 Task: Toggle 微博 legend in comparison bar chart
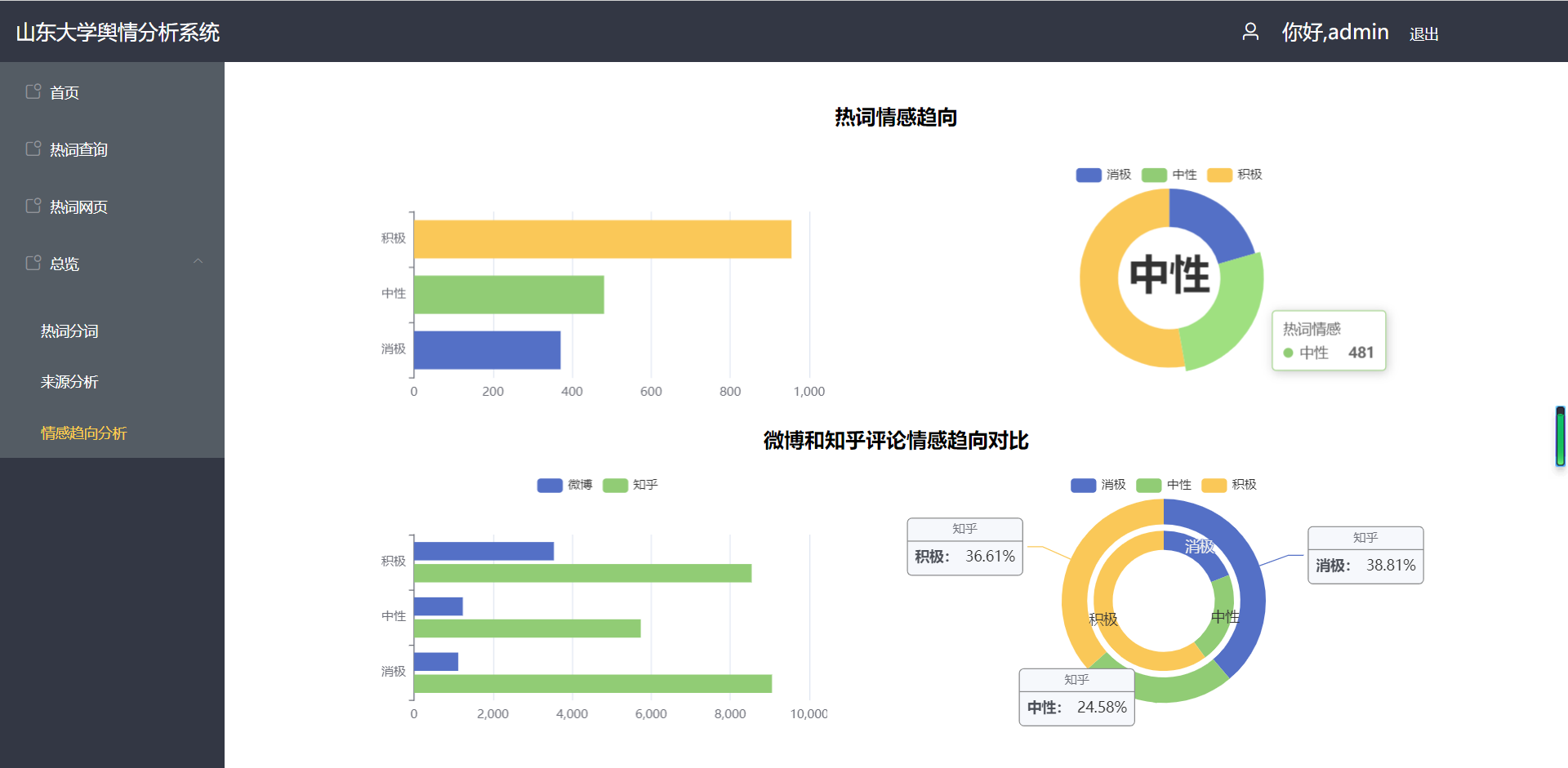click(x=564, y=485)
